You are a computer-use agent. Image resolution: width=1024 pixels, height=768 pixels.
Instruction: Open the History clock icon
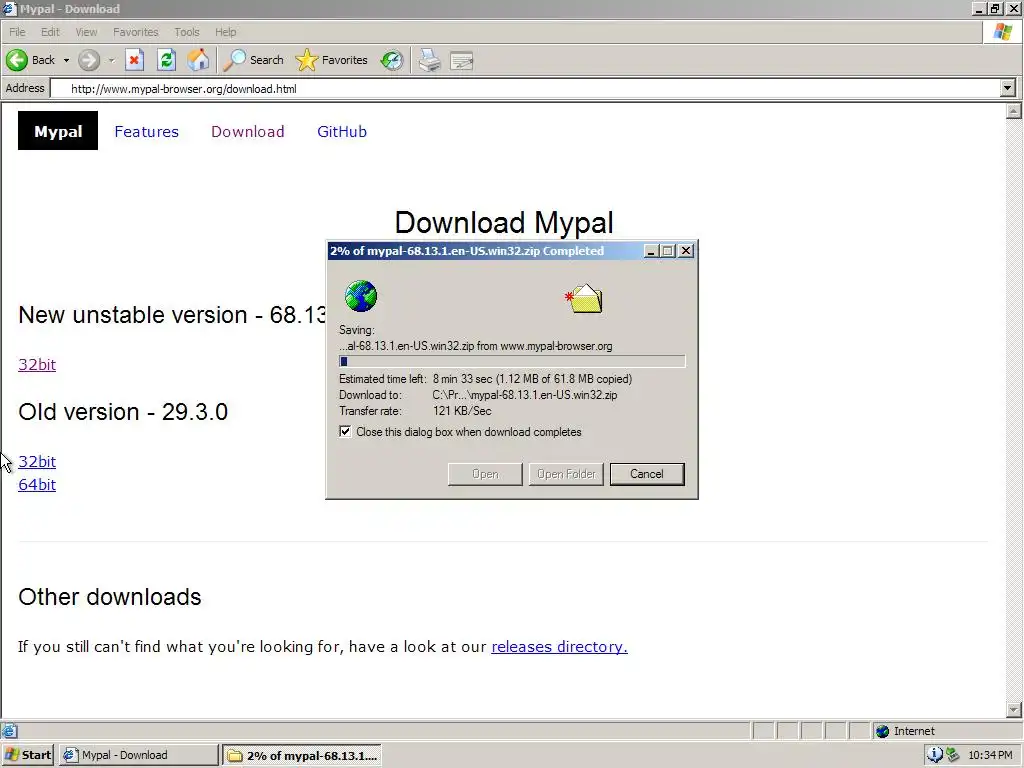pos(392,60)
